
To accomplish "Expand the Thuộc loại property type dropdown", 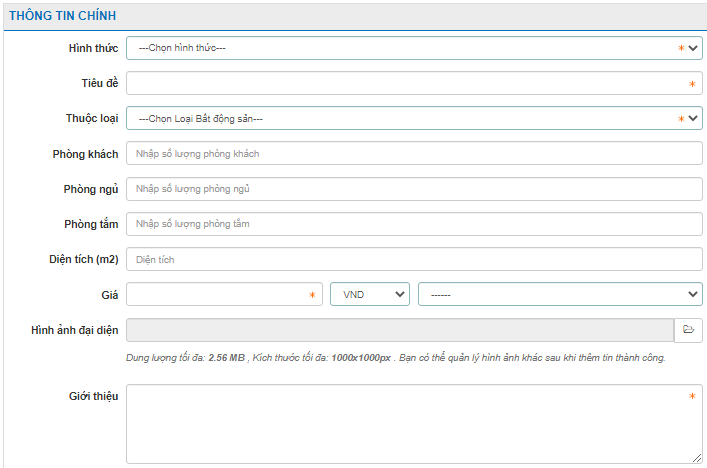I will pyautogui.click(x=413, y=119).
